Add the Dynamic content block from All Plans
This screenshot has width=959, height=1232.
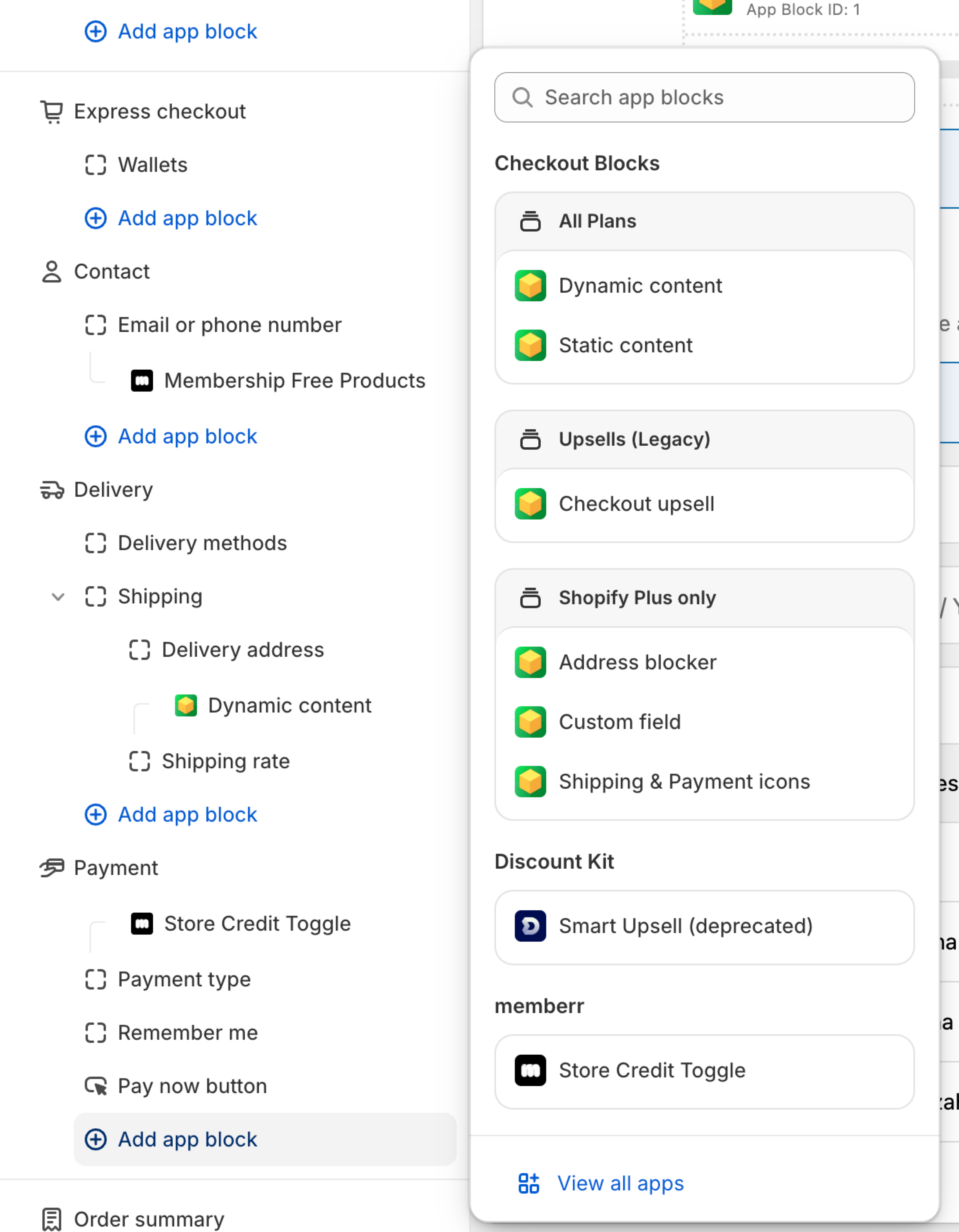(705, 285)
